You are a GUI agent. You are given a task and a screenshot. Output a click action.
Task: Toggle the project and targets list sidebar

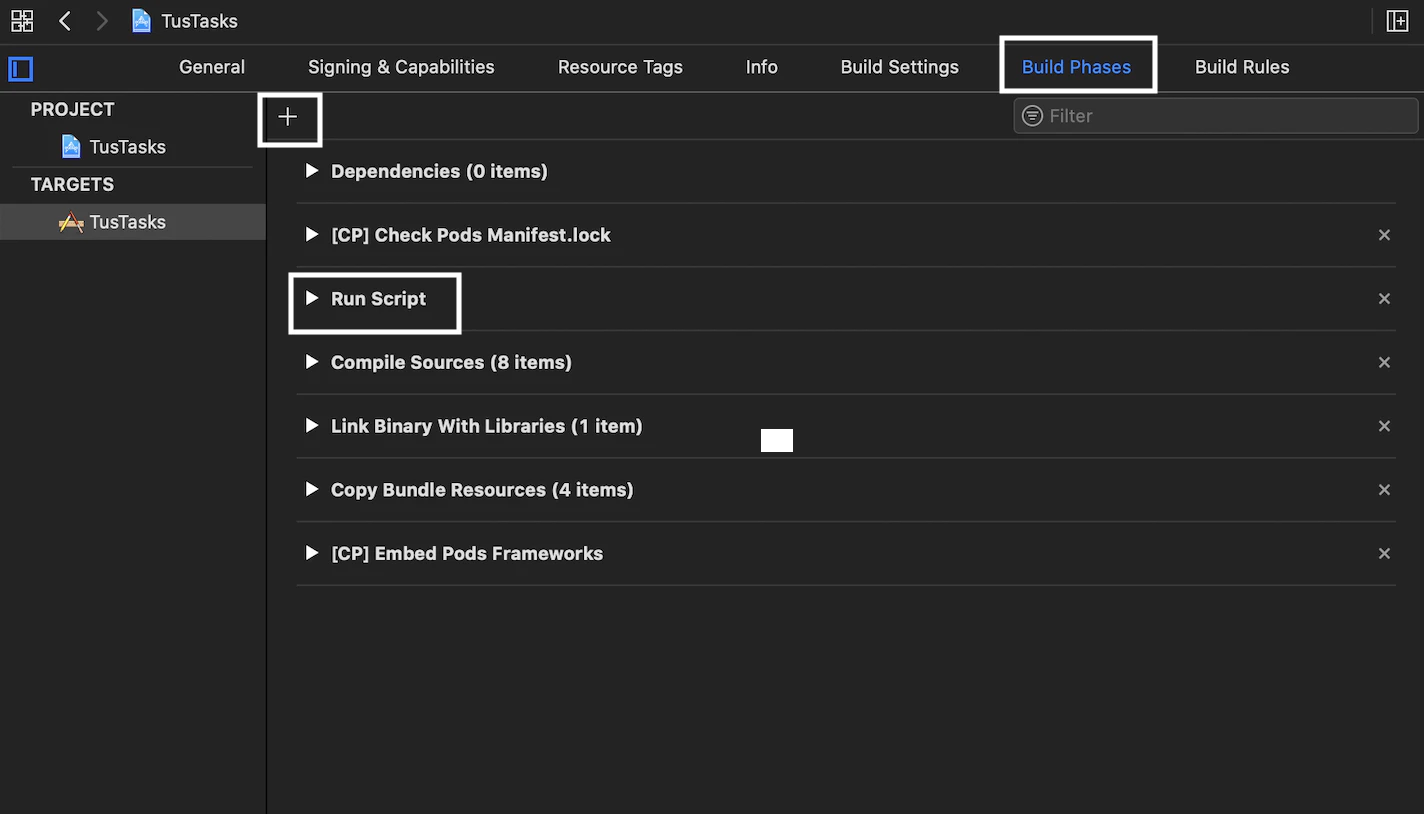(x=21, y=69)
